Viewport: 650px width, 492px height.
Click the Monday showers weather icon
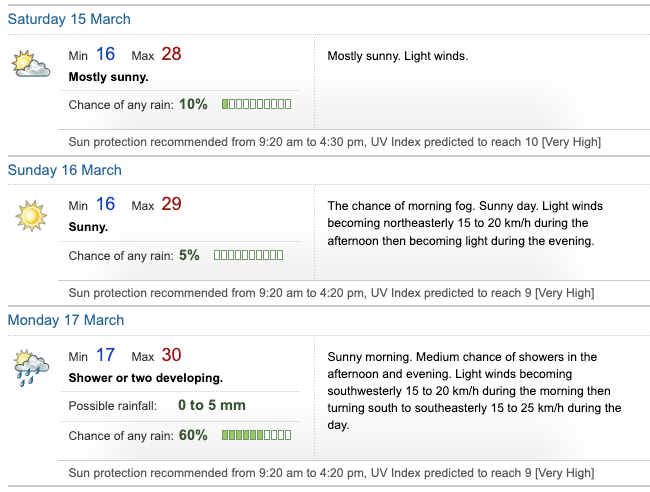pyautogui.click(x=30, y=367)
